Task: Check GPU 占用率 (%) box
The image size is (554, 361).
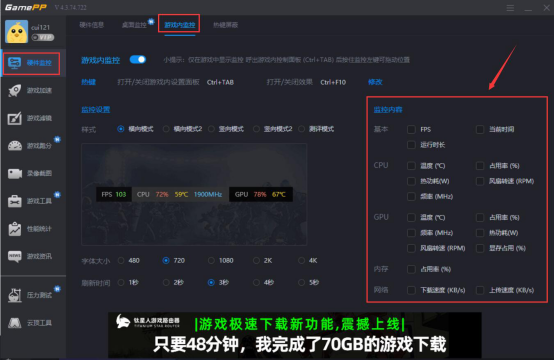Action: coord(480,218)
